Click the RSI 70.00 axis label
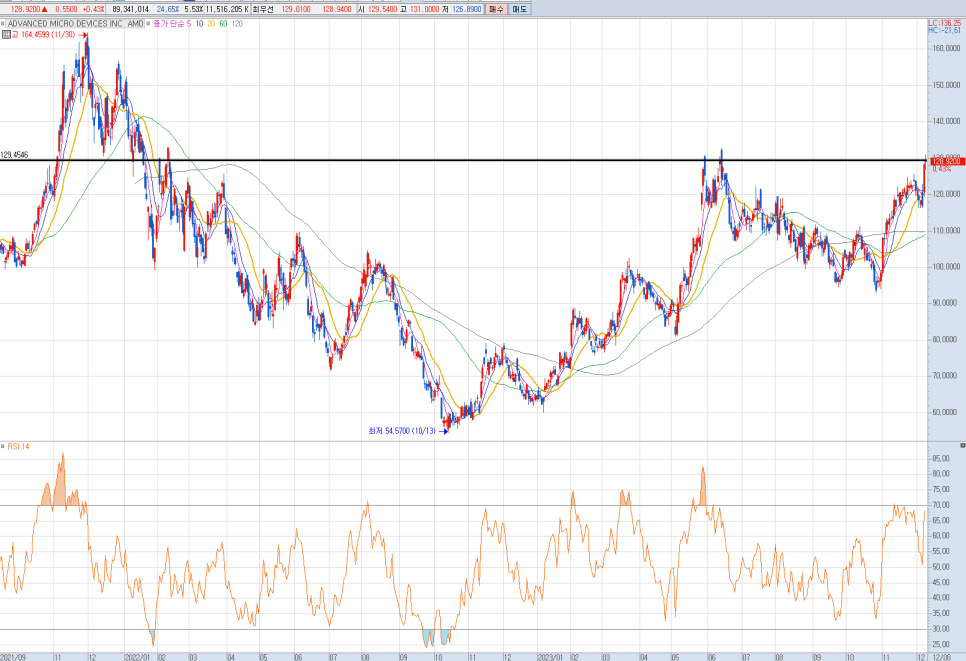This screenshot has height=661, width=966. point(941,505)
